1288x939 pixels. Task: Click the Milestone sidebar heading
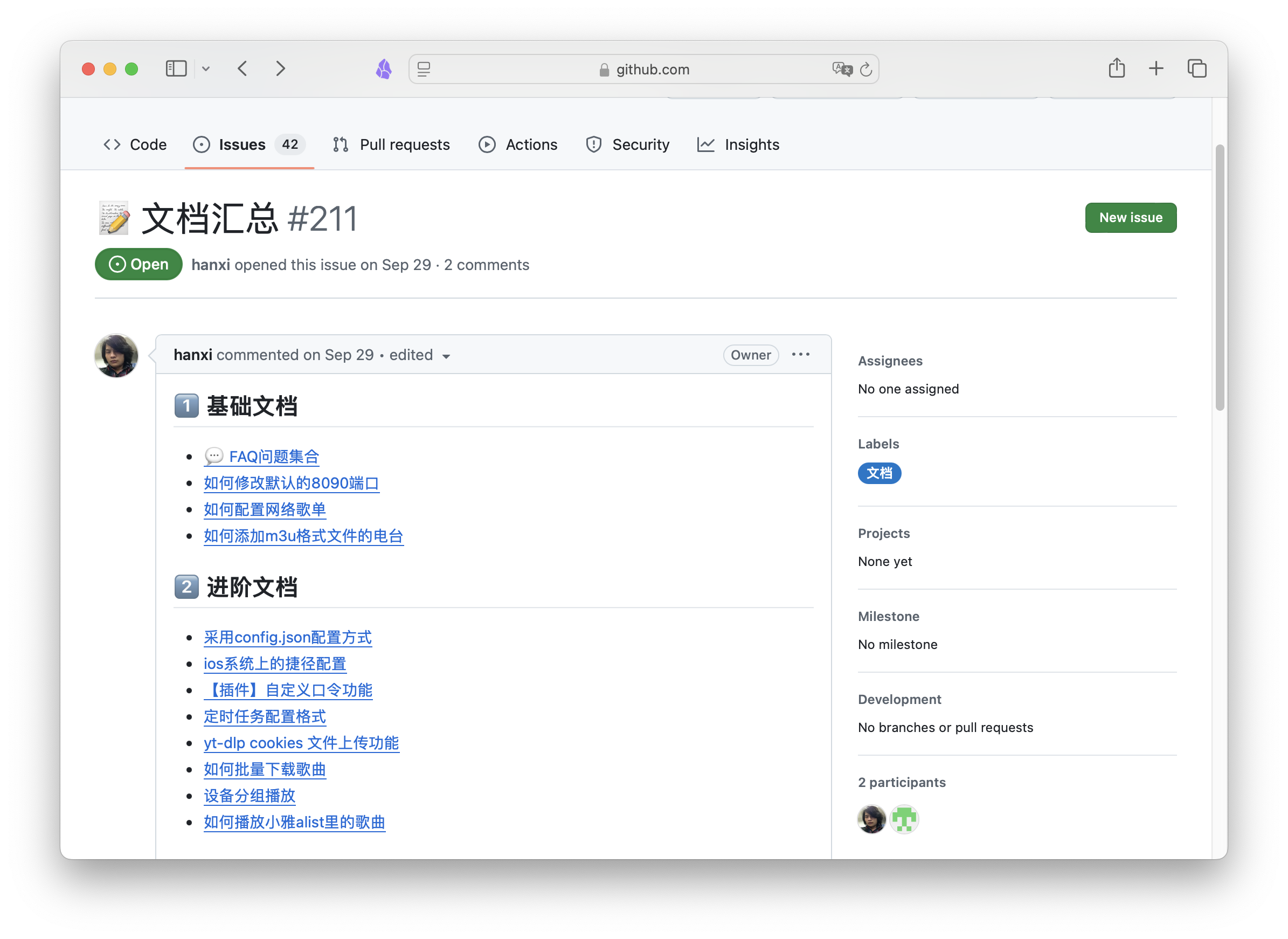pyautogui.click(x=888, y=616)
